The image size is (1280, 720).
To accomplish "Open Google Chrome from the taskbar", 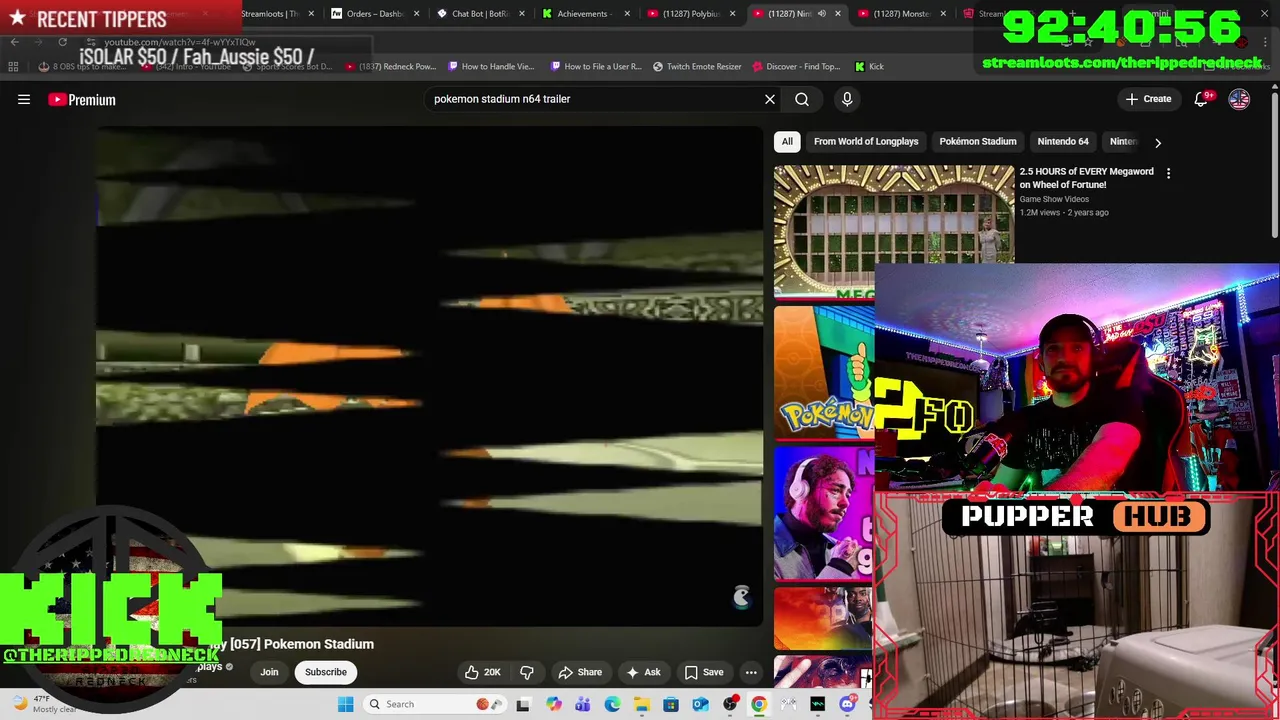I will pyautogui.click(x=759, y=704).
